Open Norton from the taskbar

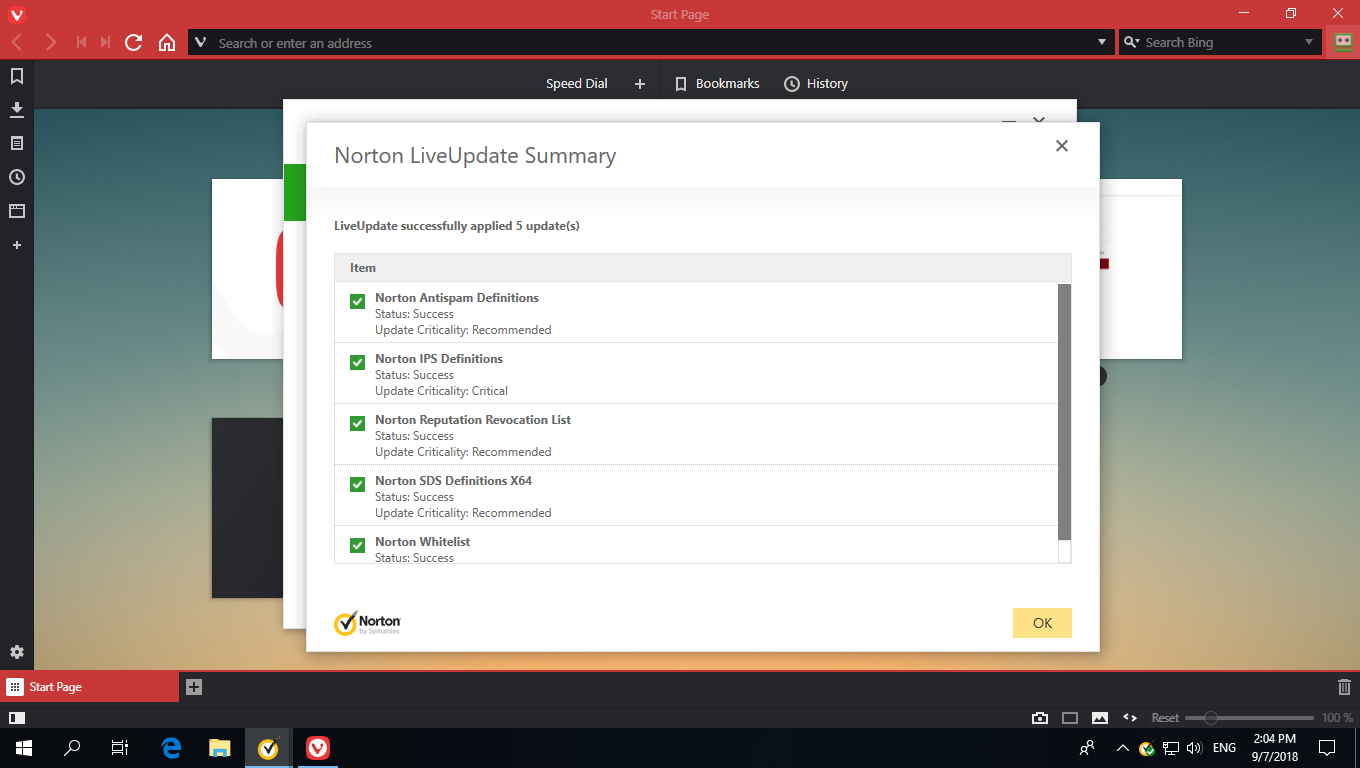click(268, 748)
